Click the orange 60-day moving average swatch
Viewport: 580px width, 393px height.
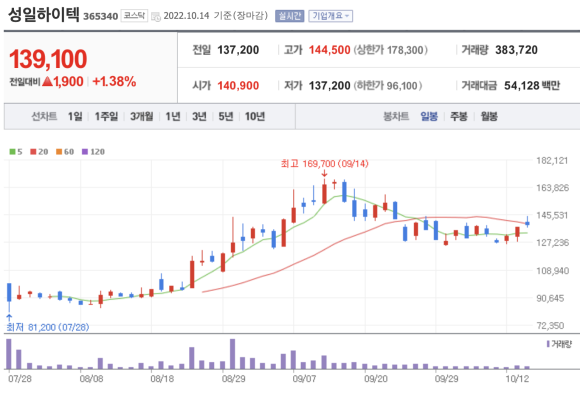(59, 152)
